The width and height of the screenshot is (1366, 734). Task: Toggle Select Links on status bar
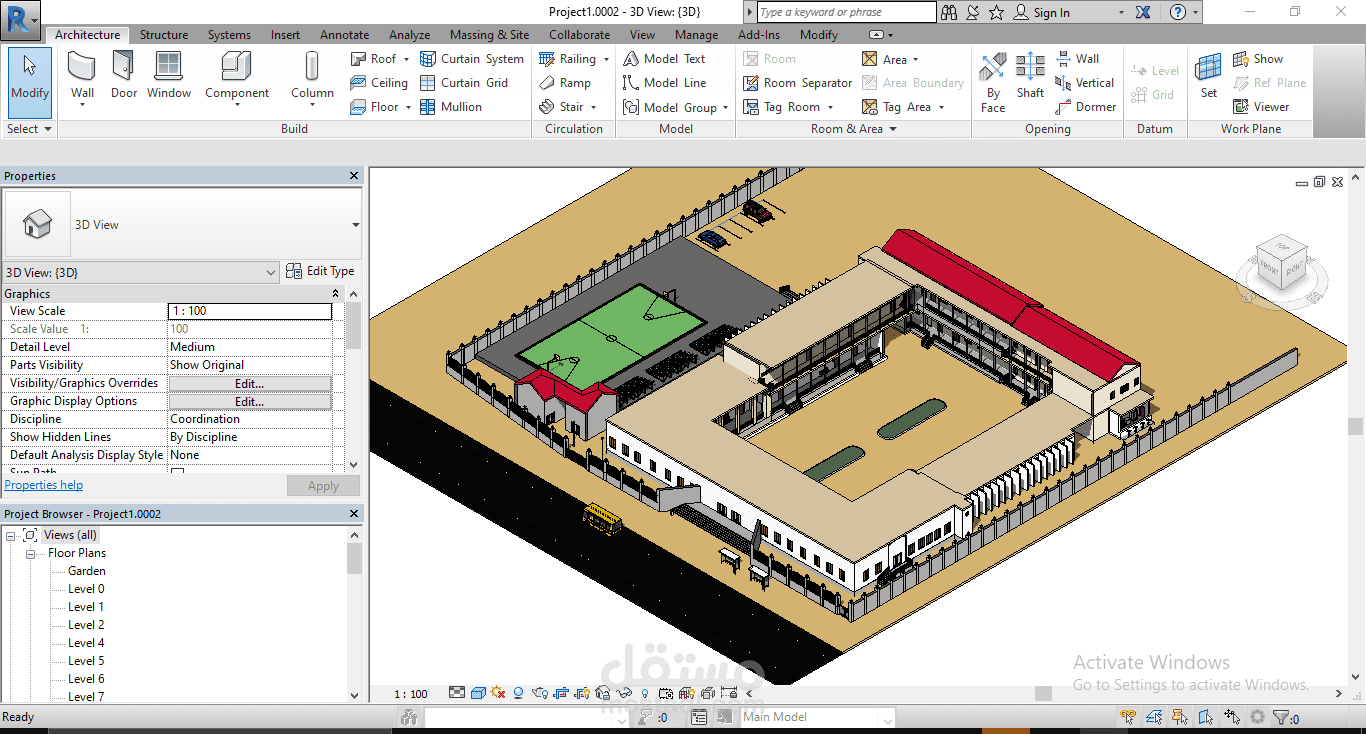pos(1128,717)
